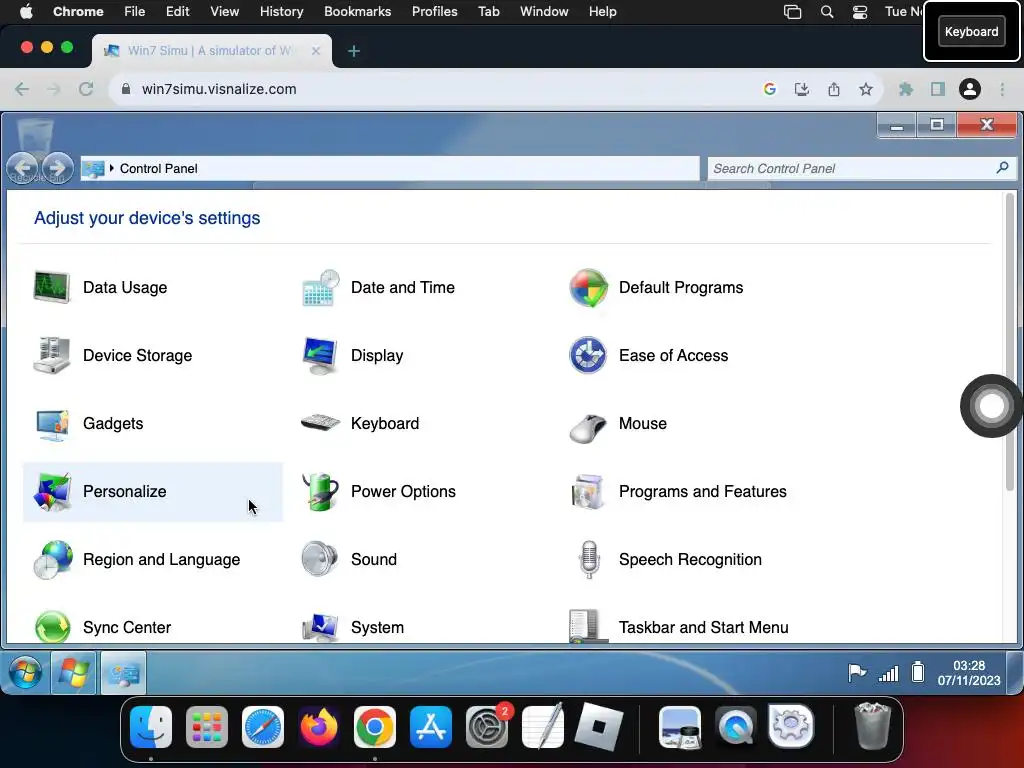Open the Taskbar and Start Menu icon
1024x768 pixels.
588,627
